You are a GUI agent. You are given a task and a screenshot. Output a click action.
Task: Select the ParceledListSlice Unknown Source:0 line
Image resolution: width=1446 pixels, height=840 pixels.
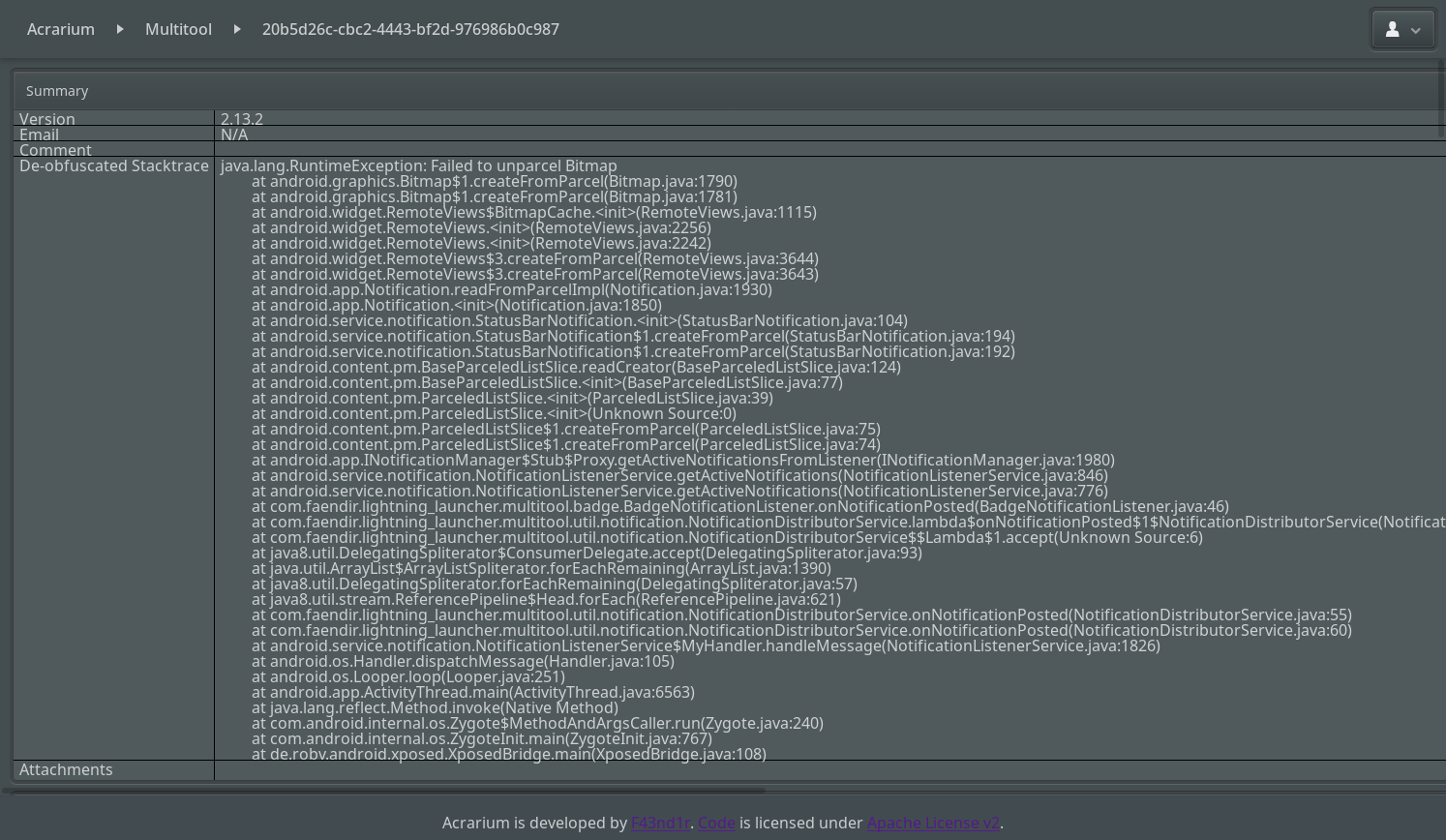[x=494, y=413]
